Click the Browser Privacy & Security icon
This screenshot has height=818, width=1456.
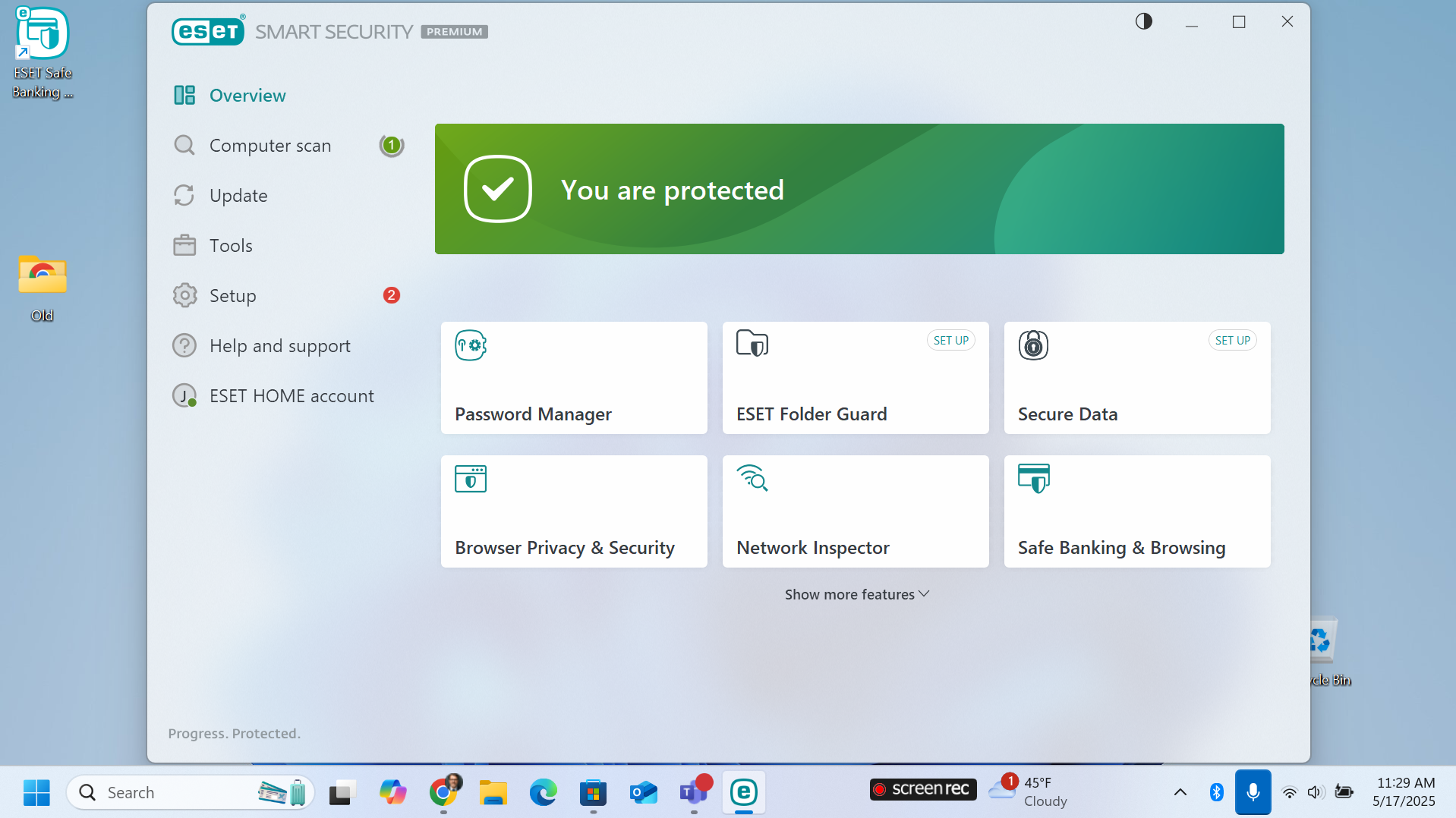pyautogui.click(x=471, y=479)
